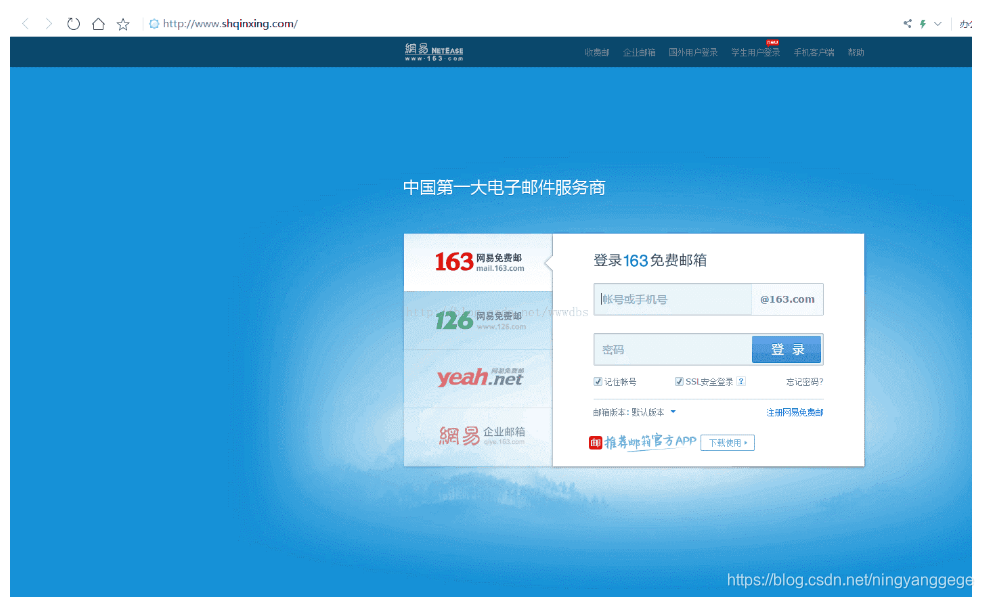Select the 163 网易免费邮 tab
Viewport: 984px width, 599px height.
[x=478, y=262]
